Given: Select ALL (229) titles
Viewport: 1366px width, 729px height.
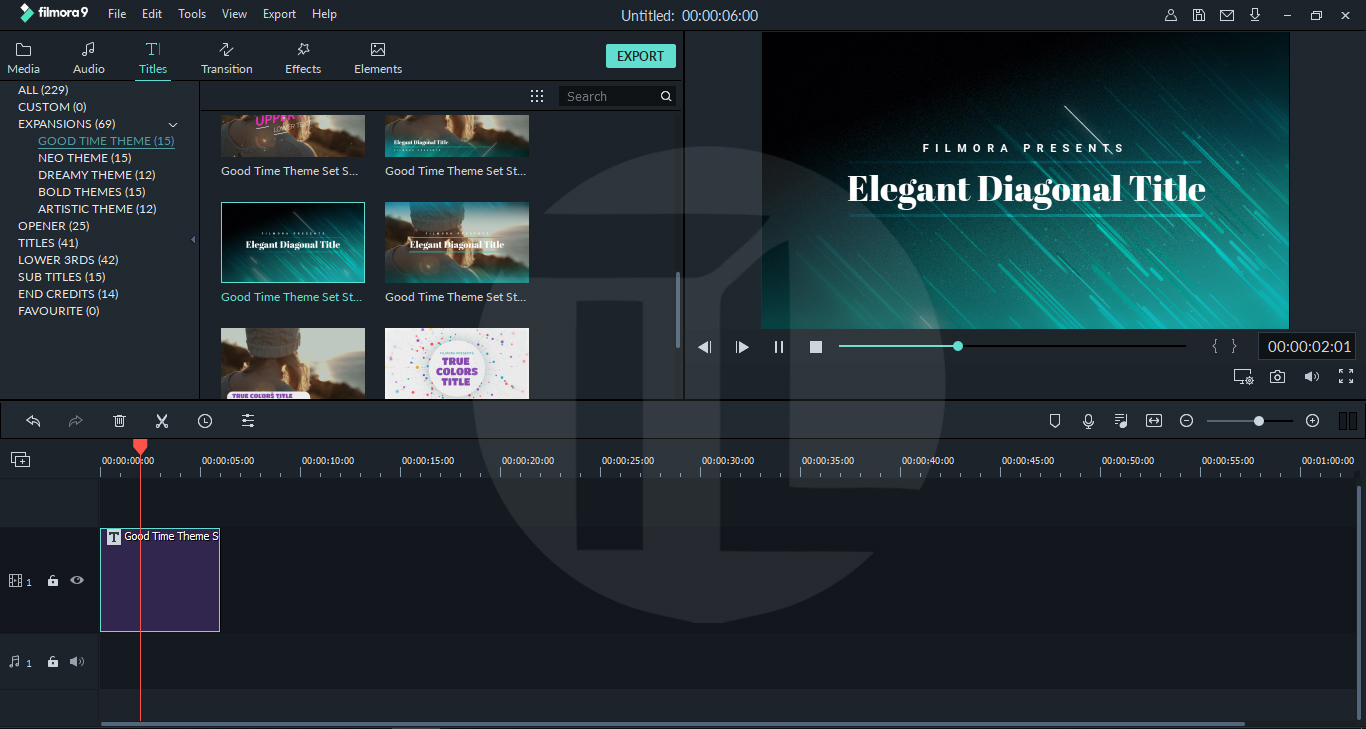Looking at the screenshot, I should 43,90.
